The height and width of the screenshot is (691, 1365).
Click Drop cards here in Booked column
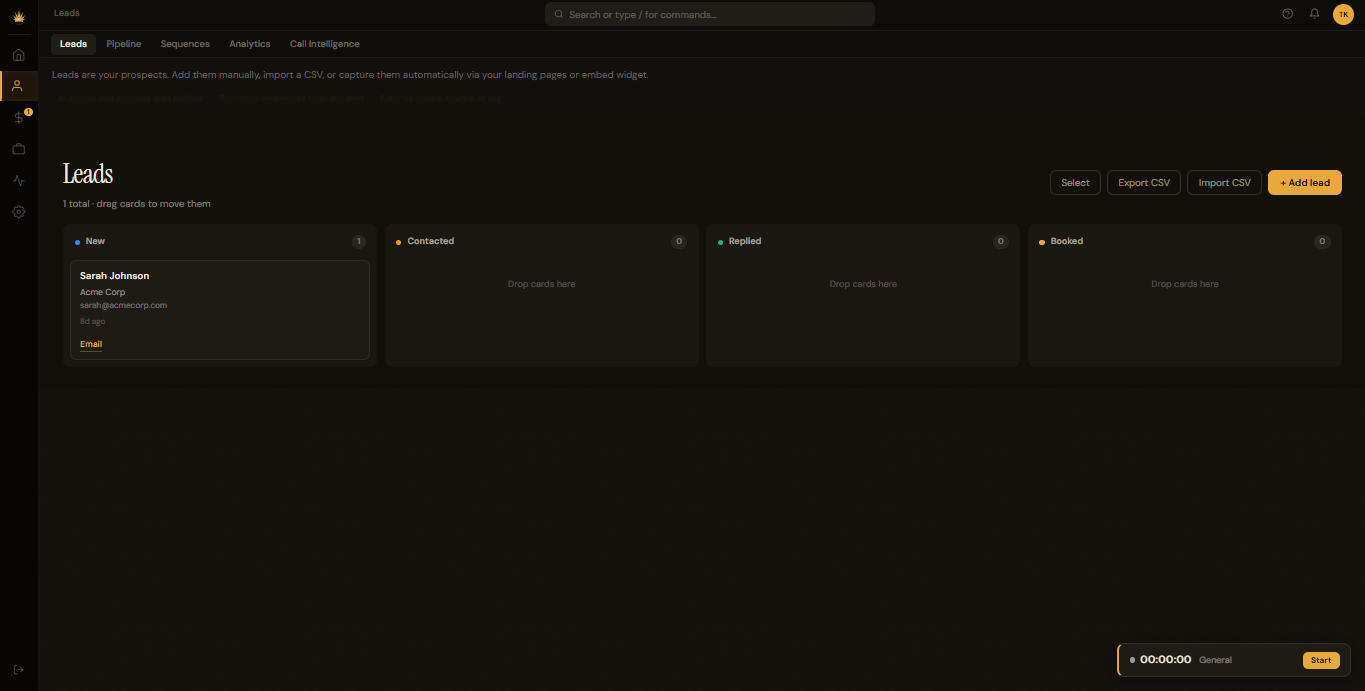coord(1185,284)
